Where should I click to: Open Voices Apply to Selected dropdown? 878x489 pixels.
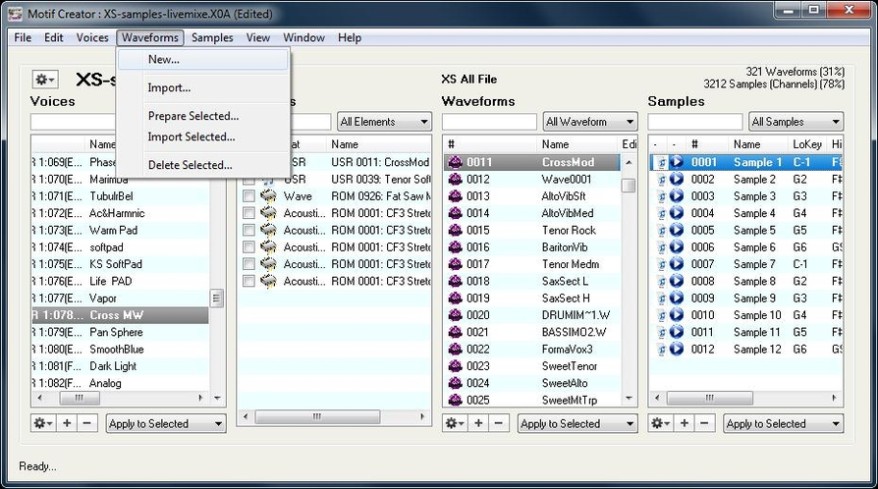(166, 423)
